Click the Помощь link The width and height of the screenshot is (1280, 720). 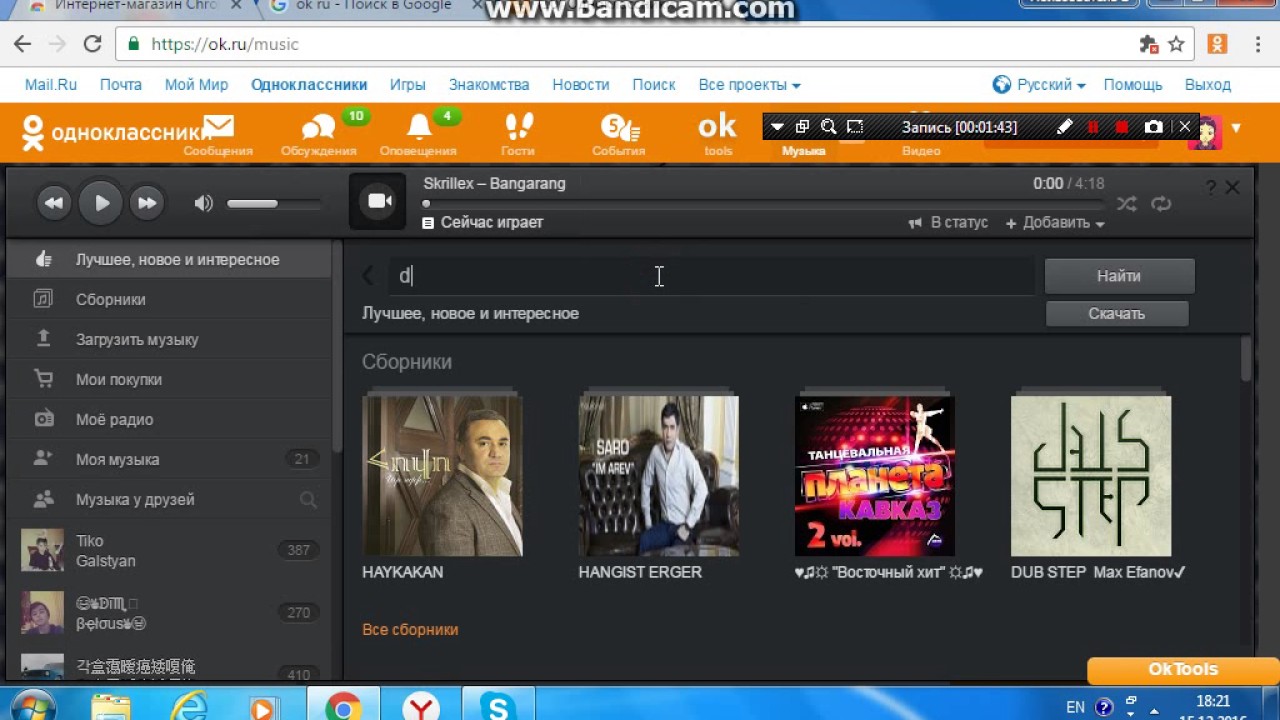(1133, 85)
